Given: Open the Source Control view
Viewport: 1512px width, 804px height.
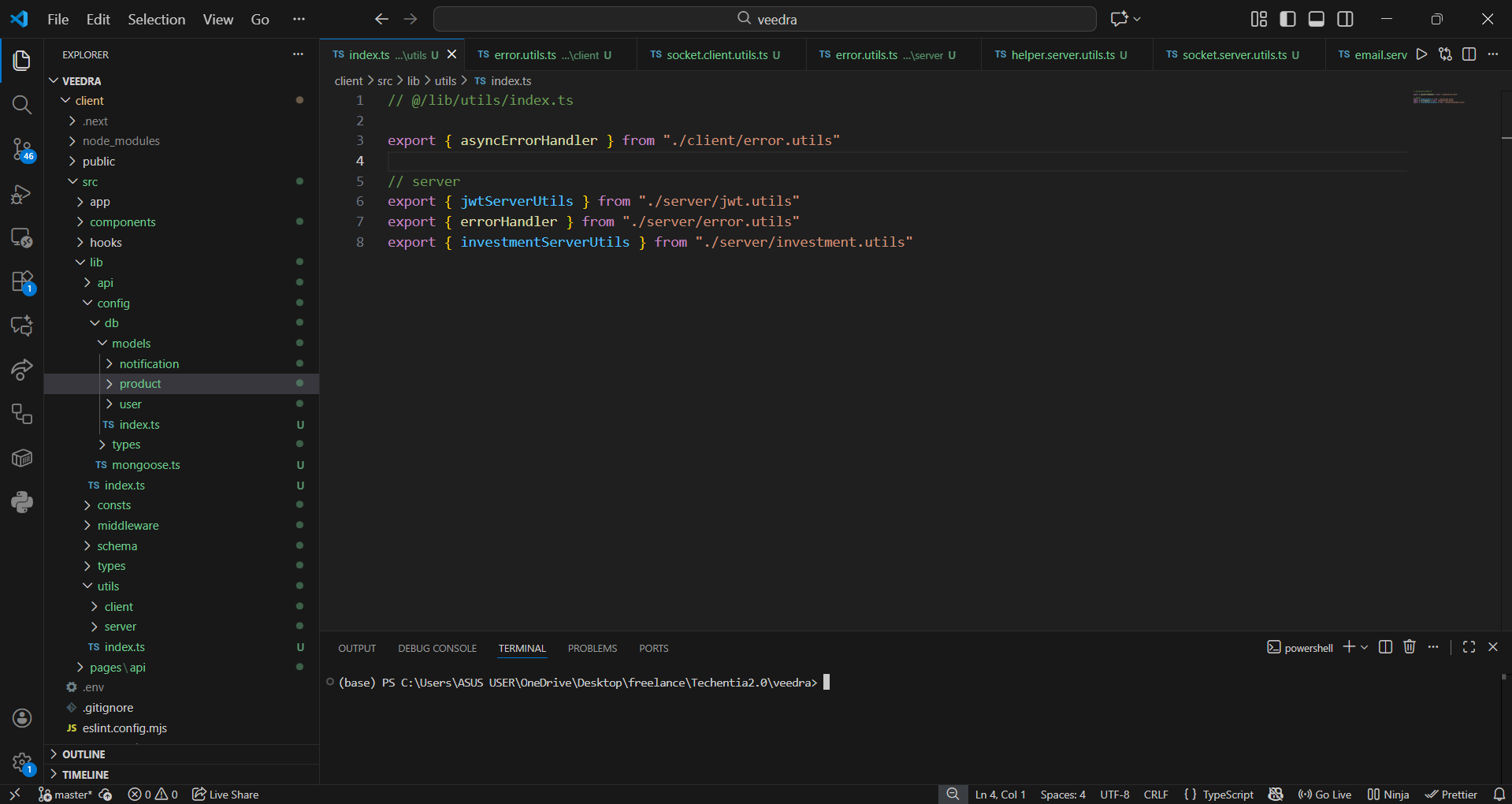Looking at the screenshot, I should pos(21,149).
